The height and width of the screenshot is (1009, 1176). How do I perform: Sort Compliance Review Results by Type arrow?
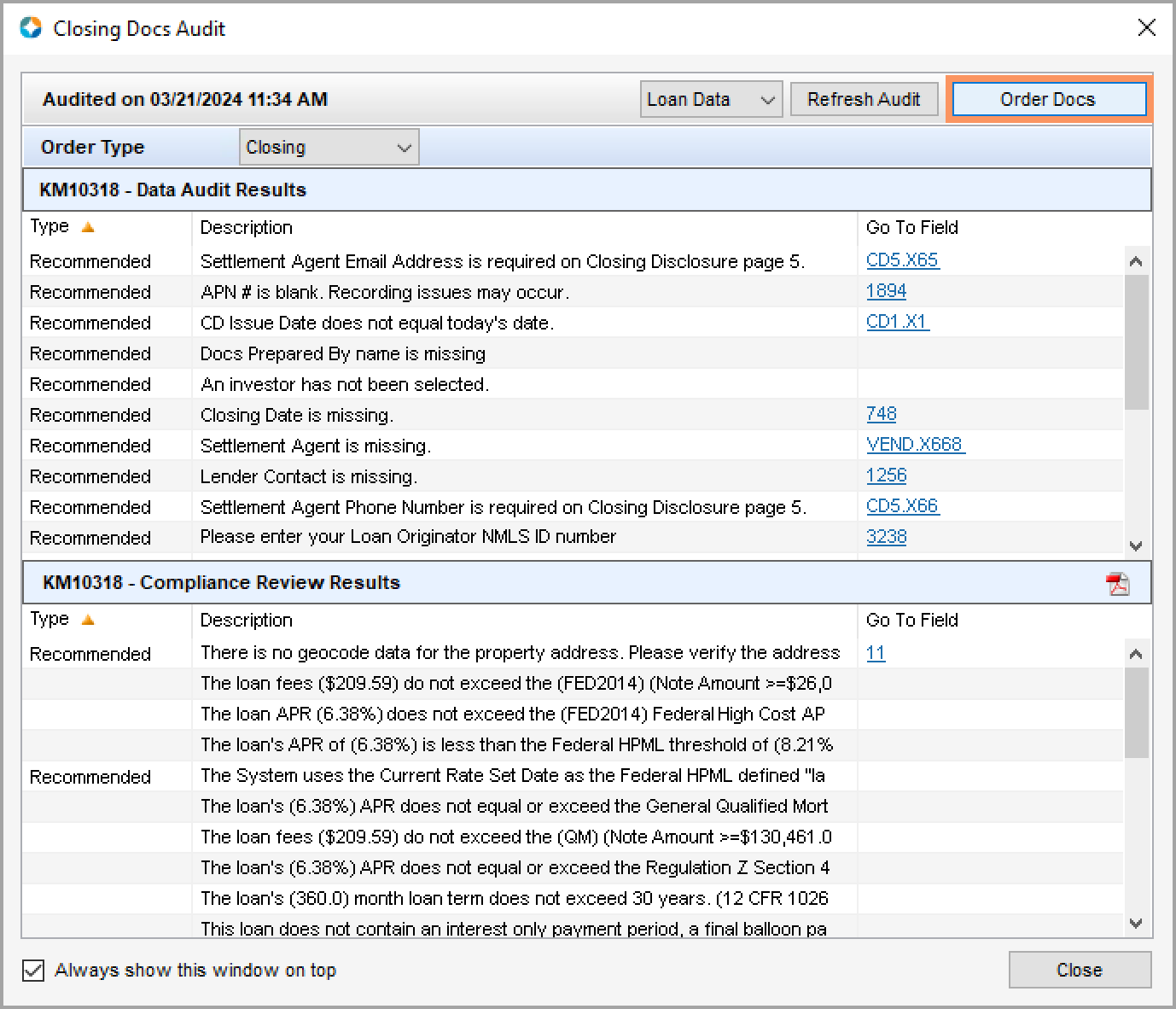(88, 621)
